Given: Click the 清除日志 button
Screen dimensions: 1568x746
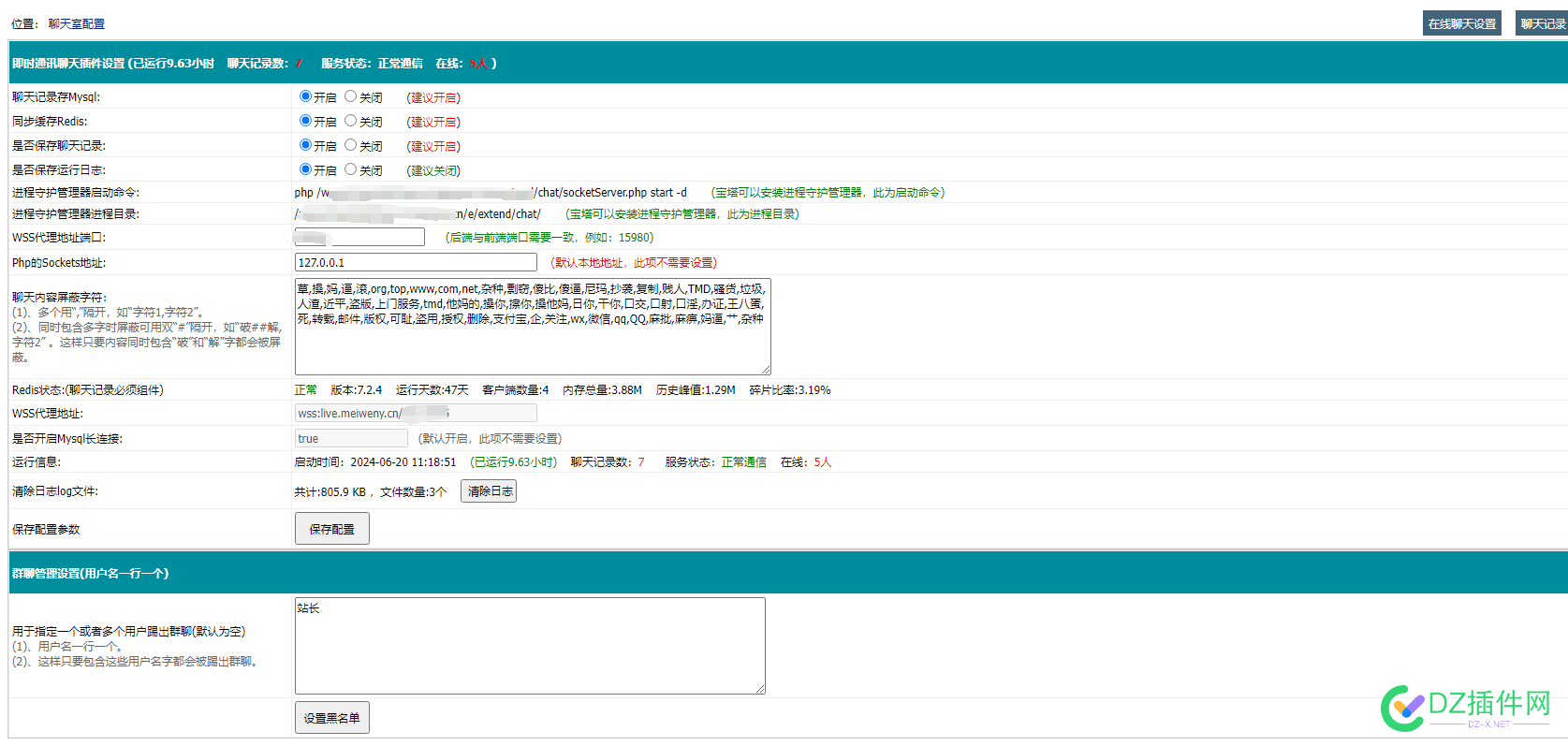Looking at the screenshot, I should [x=489, y=491].
